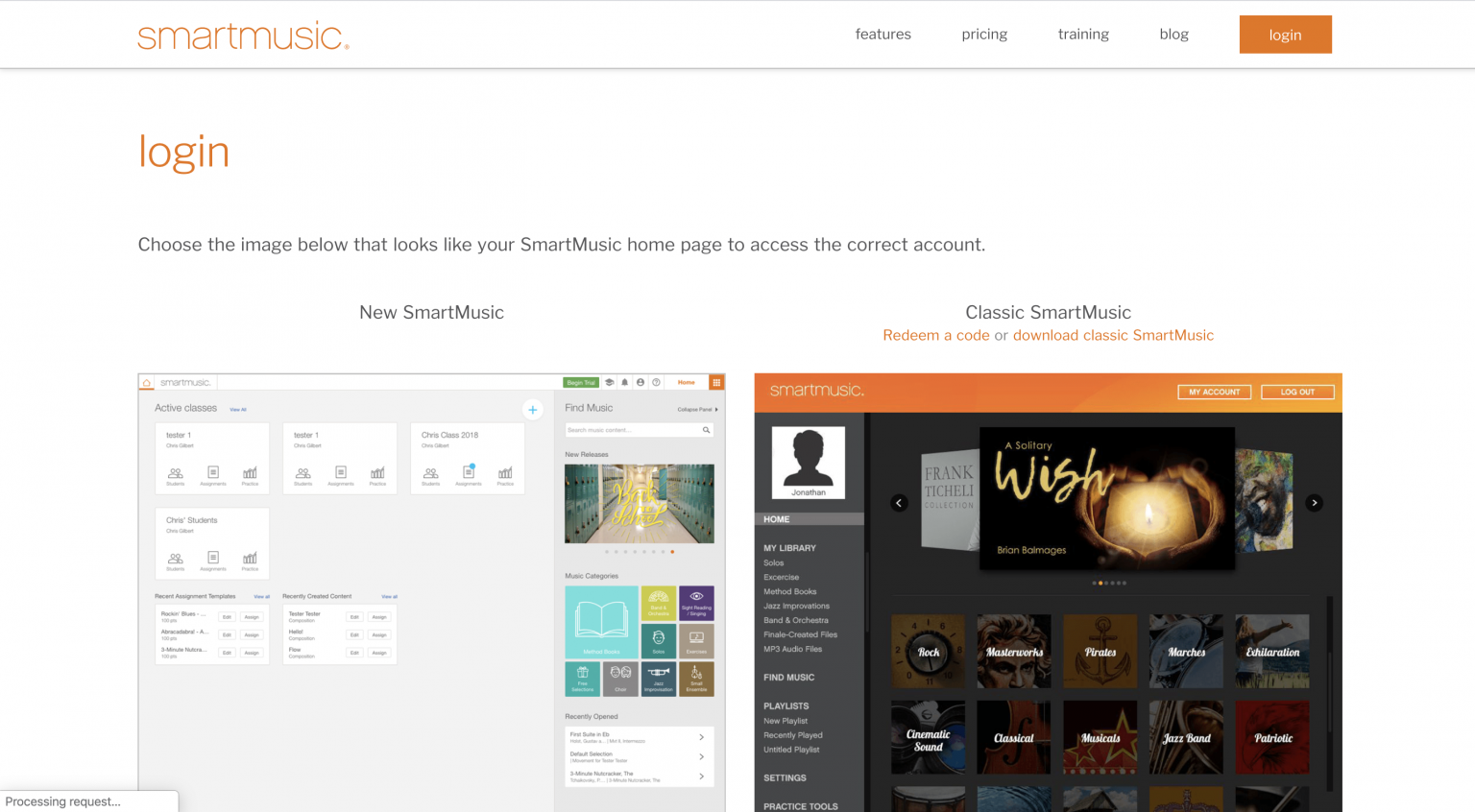1475x812 pixels.
Task: Click the A Solitary Wish album cover
Action: pyautogui.click(x=1107, y=498)
